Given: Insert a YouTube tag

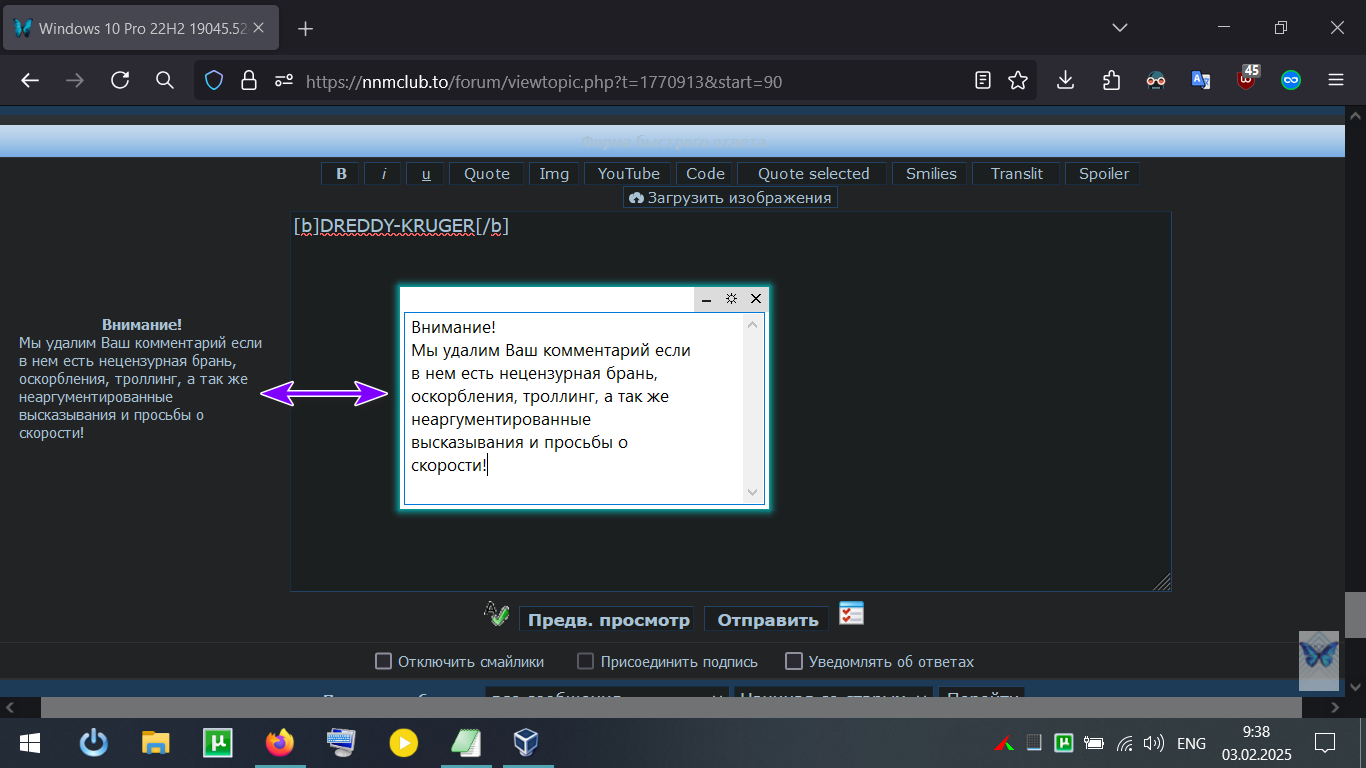Looking at the screenshot, I should tap(629, 174).
